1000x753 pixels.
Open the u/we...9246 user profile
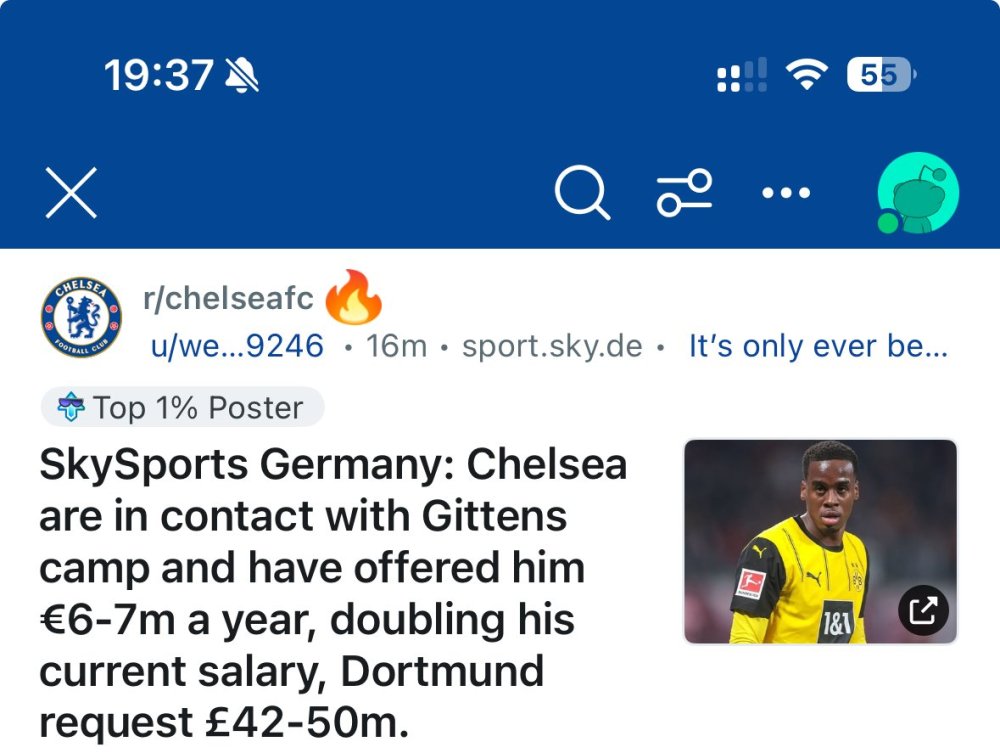click(x=237, y=346)
